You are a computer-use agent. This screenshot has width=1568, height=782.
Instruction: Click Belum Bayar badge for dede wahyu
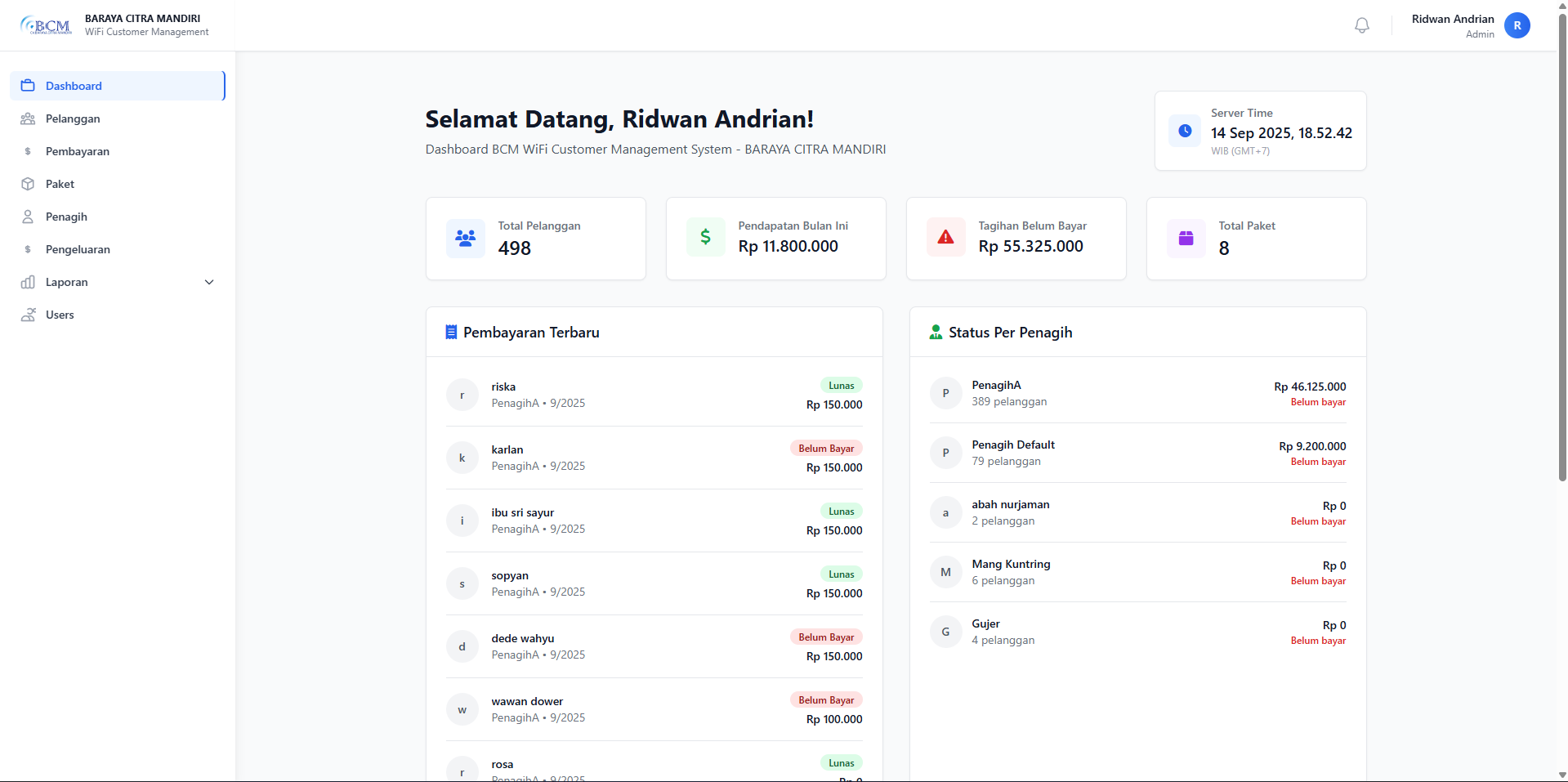(825, 637)
